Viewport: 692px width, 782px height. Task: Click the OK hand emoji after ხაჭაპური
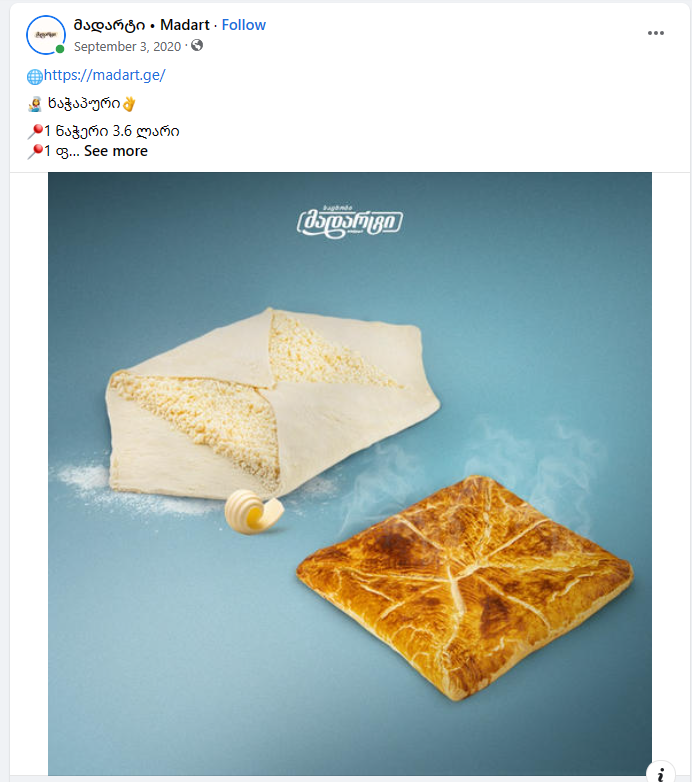(129, 104)
